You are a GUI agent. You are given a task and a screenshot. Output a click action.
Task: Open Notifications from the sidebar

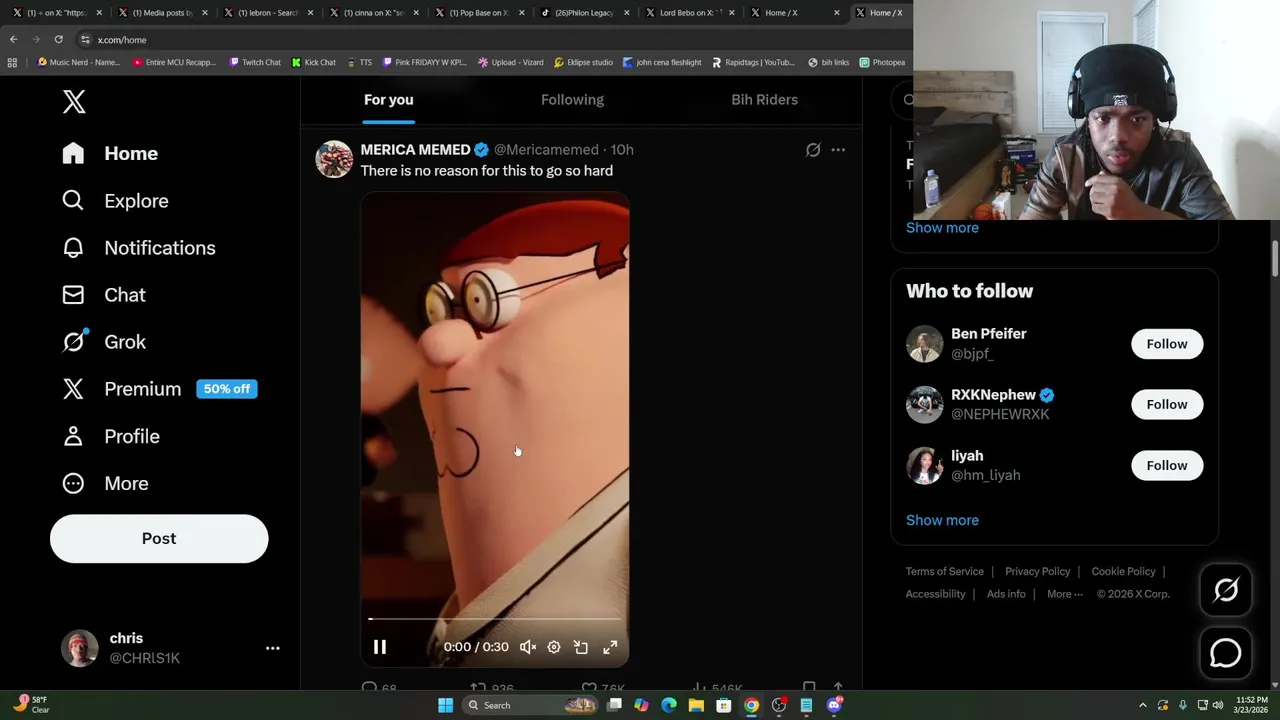click(138, 248)
